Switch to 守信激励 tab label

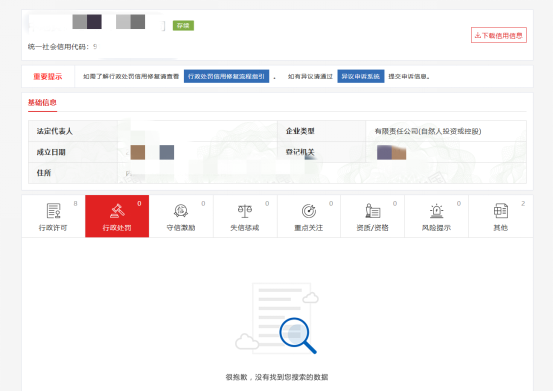coord(181,228)
